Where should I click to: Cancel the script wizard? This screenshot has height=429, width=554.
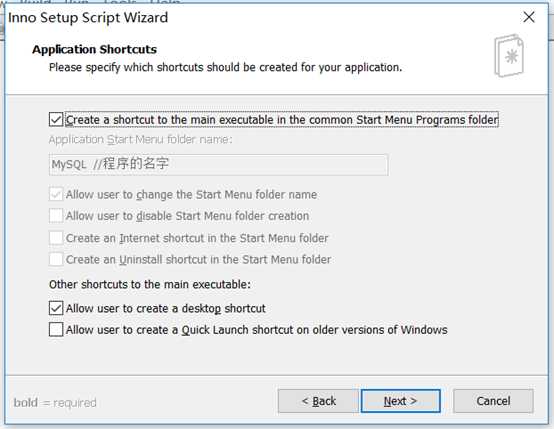tap(493, 401)
